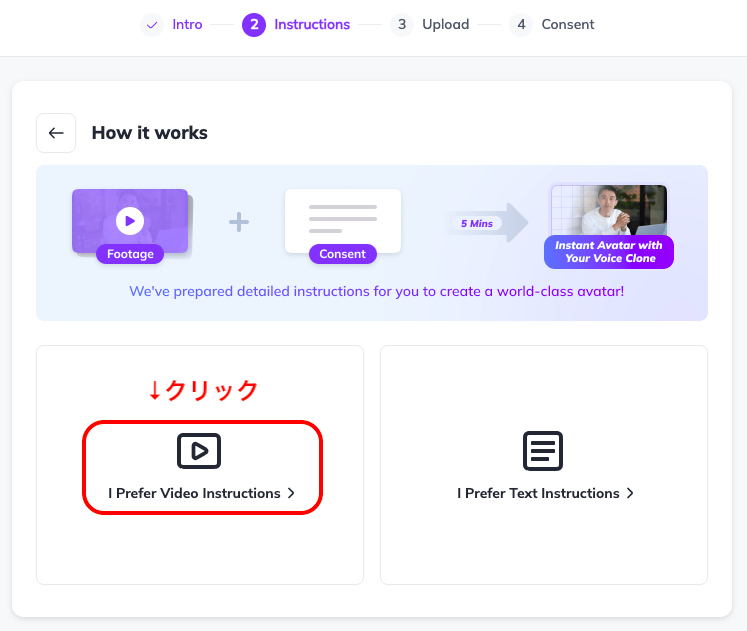Expand the chevron next to Text Instructions
The width and height of the screenshot is (747, 631).
(630, 494)
